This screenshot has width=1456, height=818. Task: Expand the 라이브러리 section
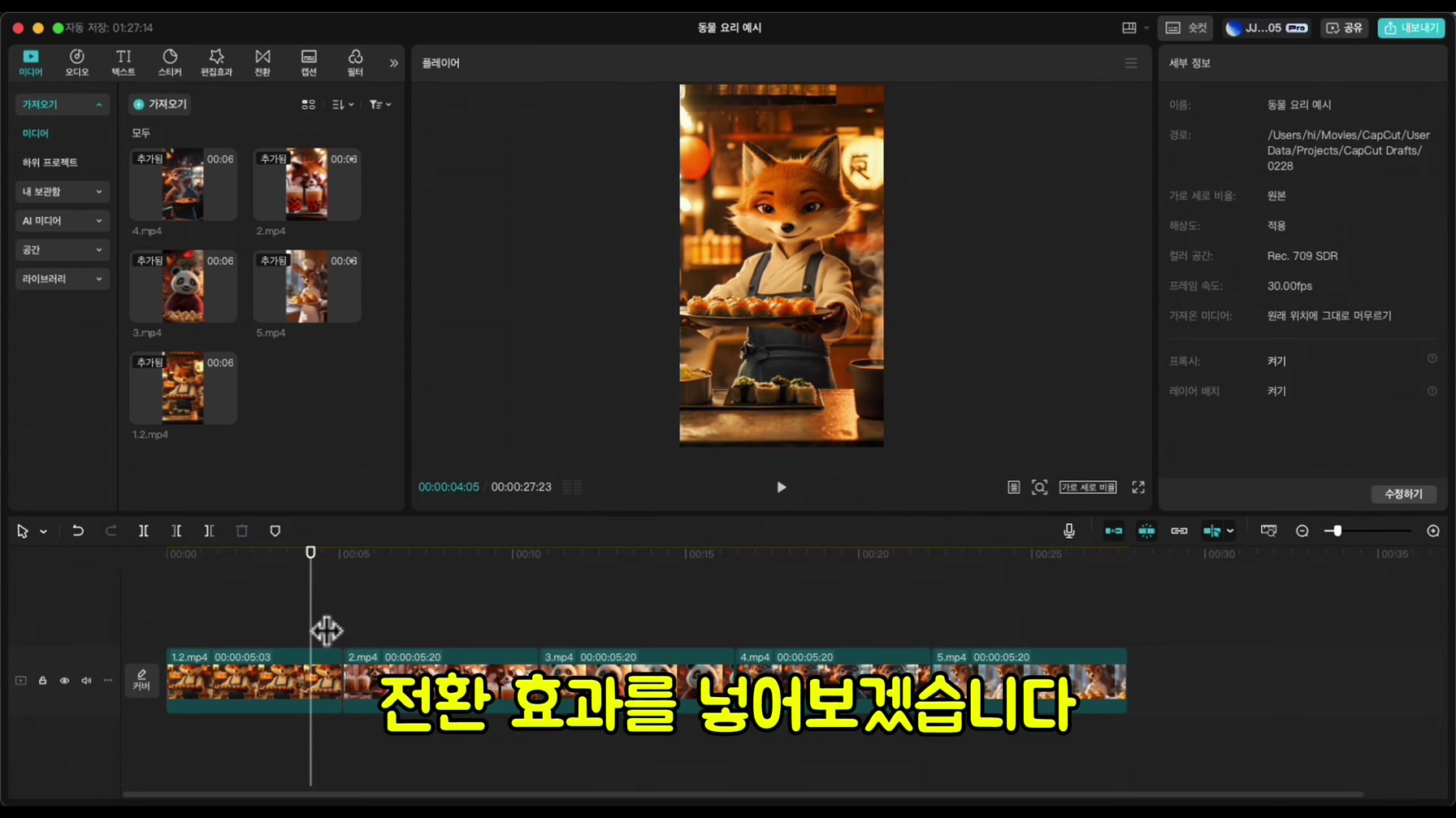click(62, 279)
